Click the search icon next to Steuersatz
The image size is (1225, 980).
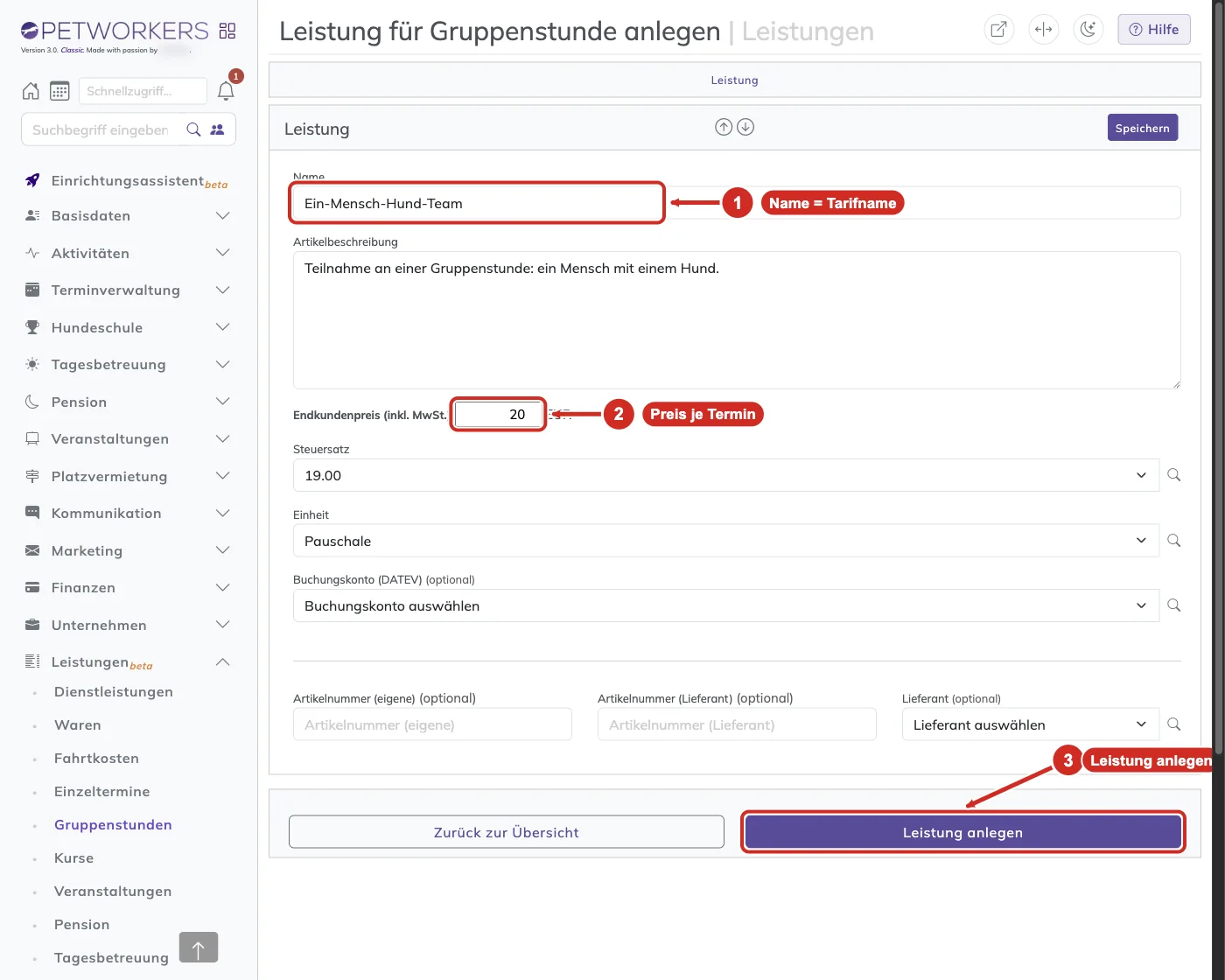(1174, 475)
